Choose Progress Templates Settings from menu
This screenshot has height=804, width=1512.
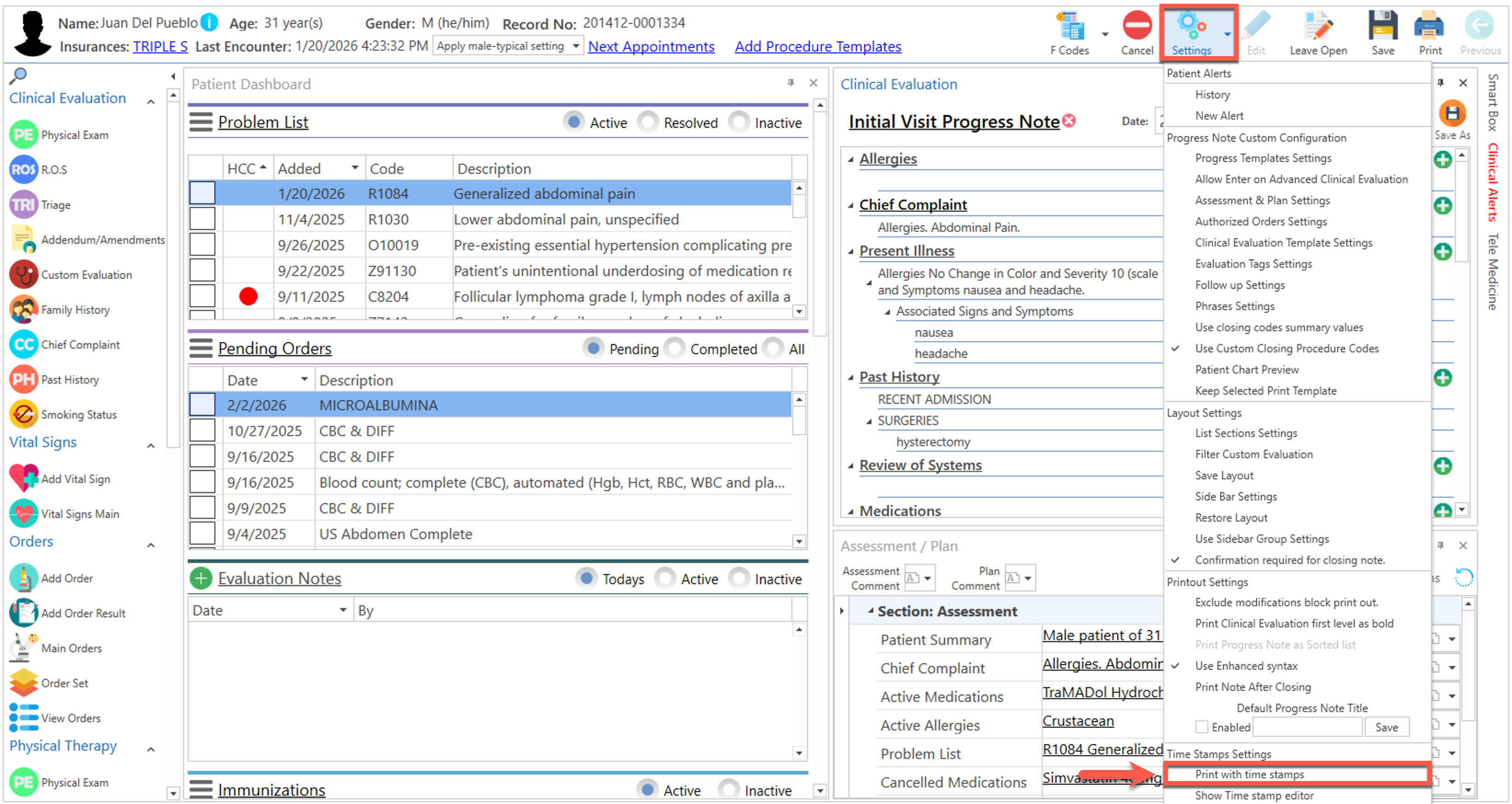[x=1263, y=158]
